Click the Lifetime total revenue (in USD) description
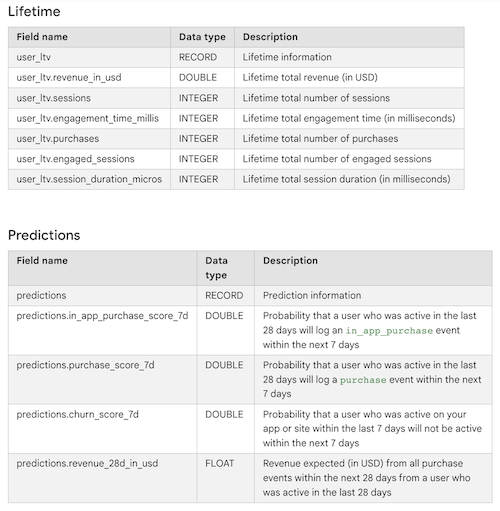 (310, 78)
